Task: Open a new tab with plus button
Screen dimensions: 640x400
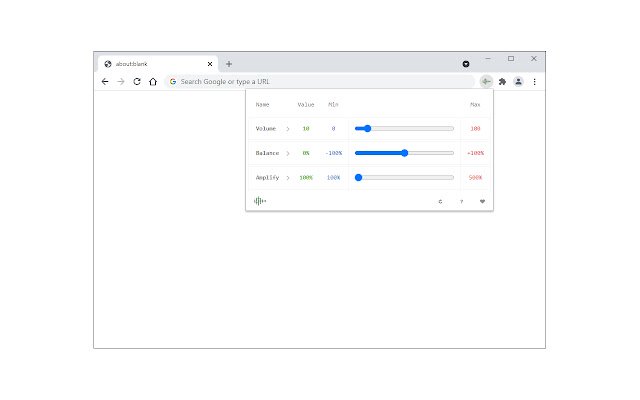Action: 229,64
